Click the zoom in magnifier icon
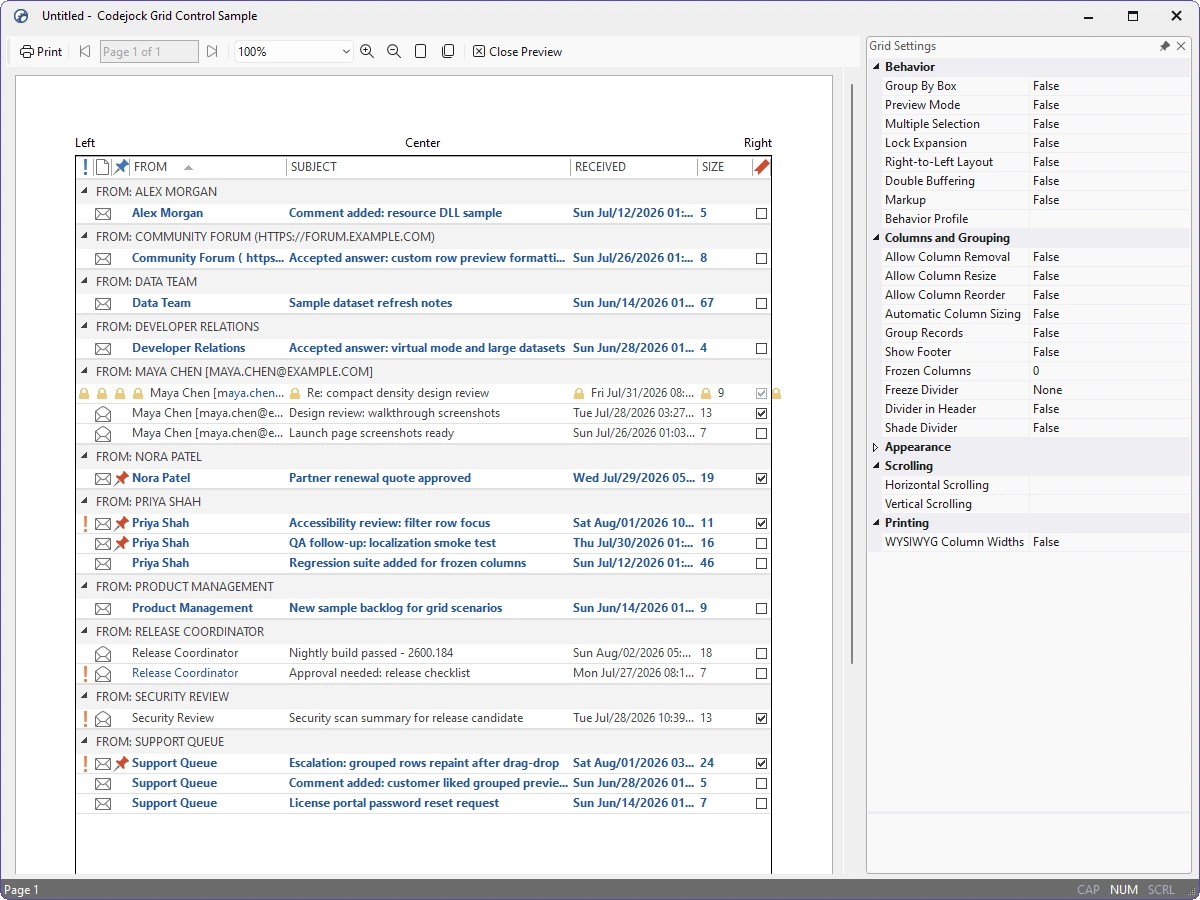The width and height of the screenshot is (1200, 900). pos(367,52)
